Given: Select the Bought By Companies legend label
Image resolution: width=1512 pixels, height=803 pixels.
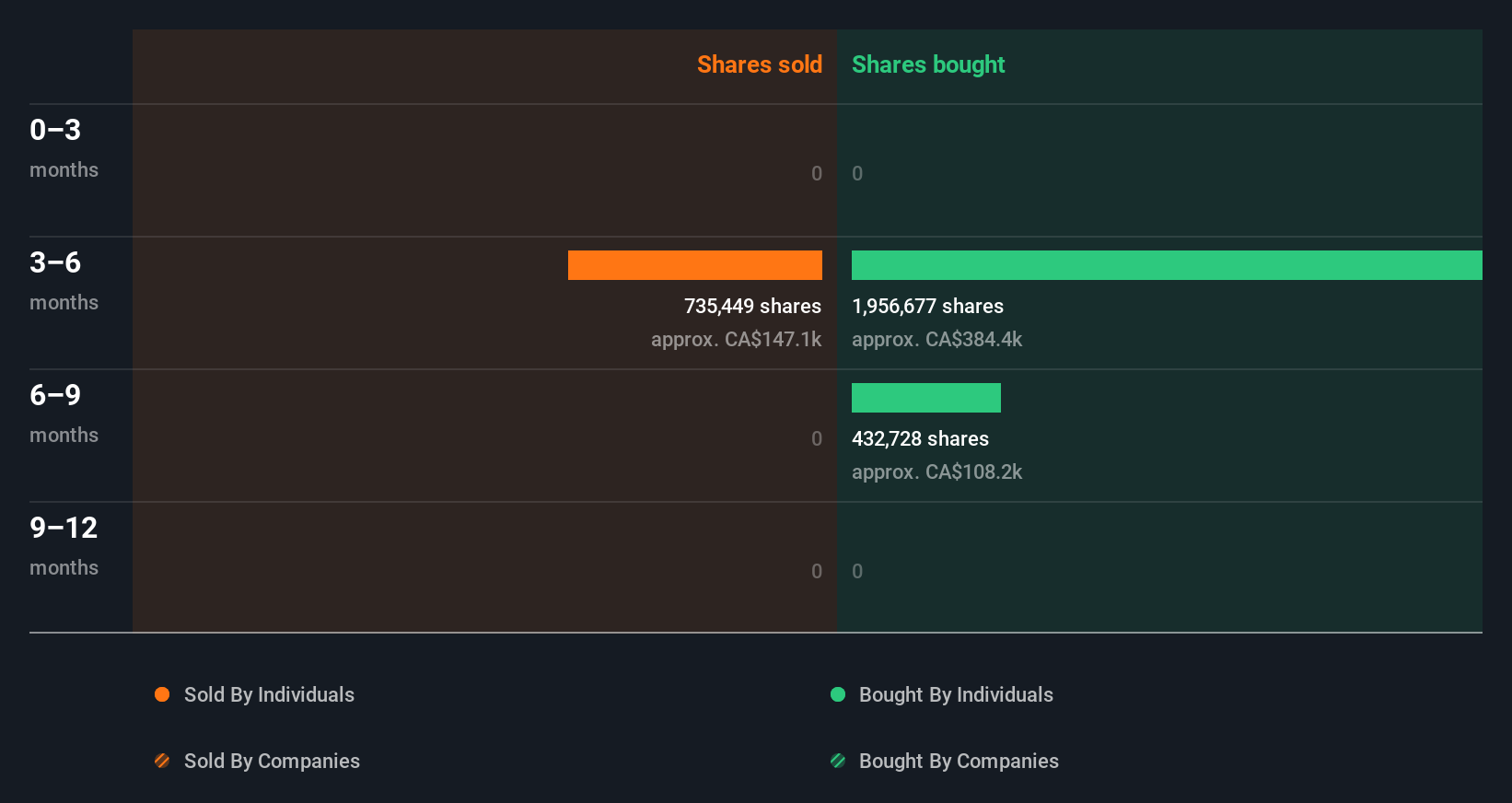Looking at the screenshot, I should click(x=959, y=762).
